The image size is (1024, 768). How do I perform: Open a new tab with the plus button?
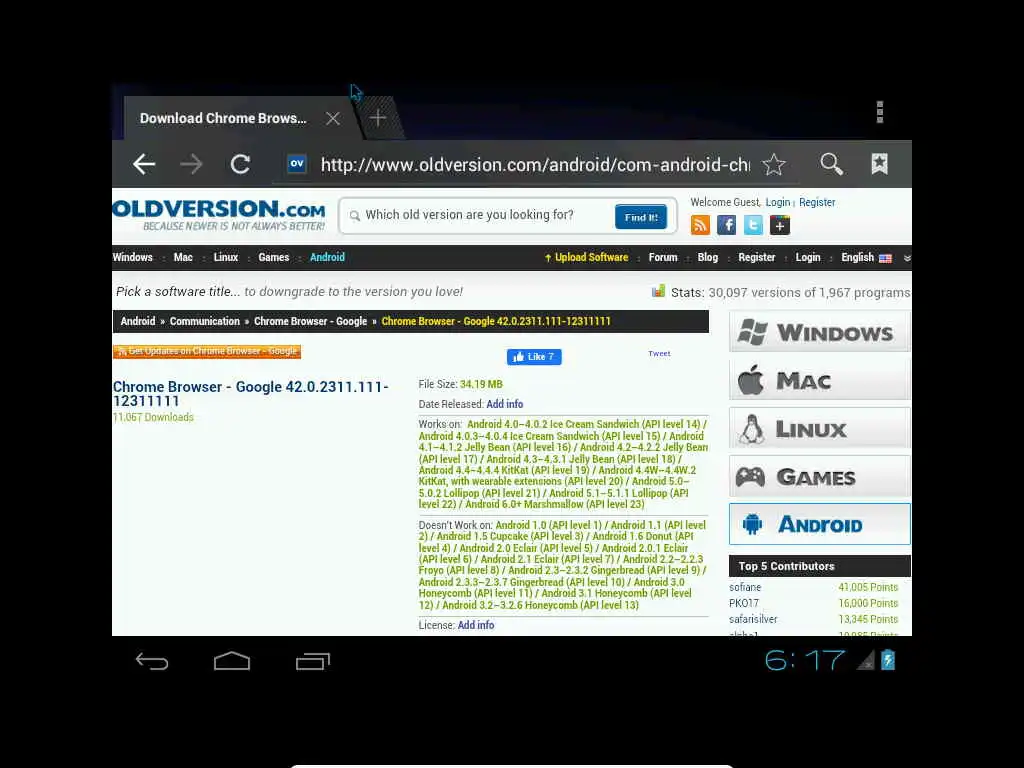point(377,118)
